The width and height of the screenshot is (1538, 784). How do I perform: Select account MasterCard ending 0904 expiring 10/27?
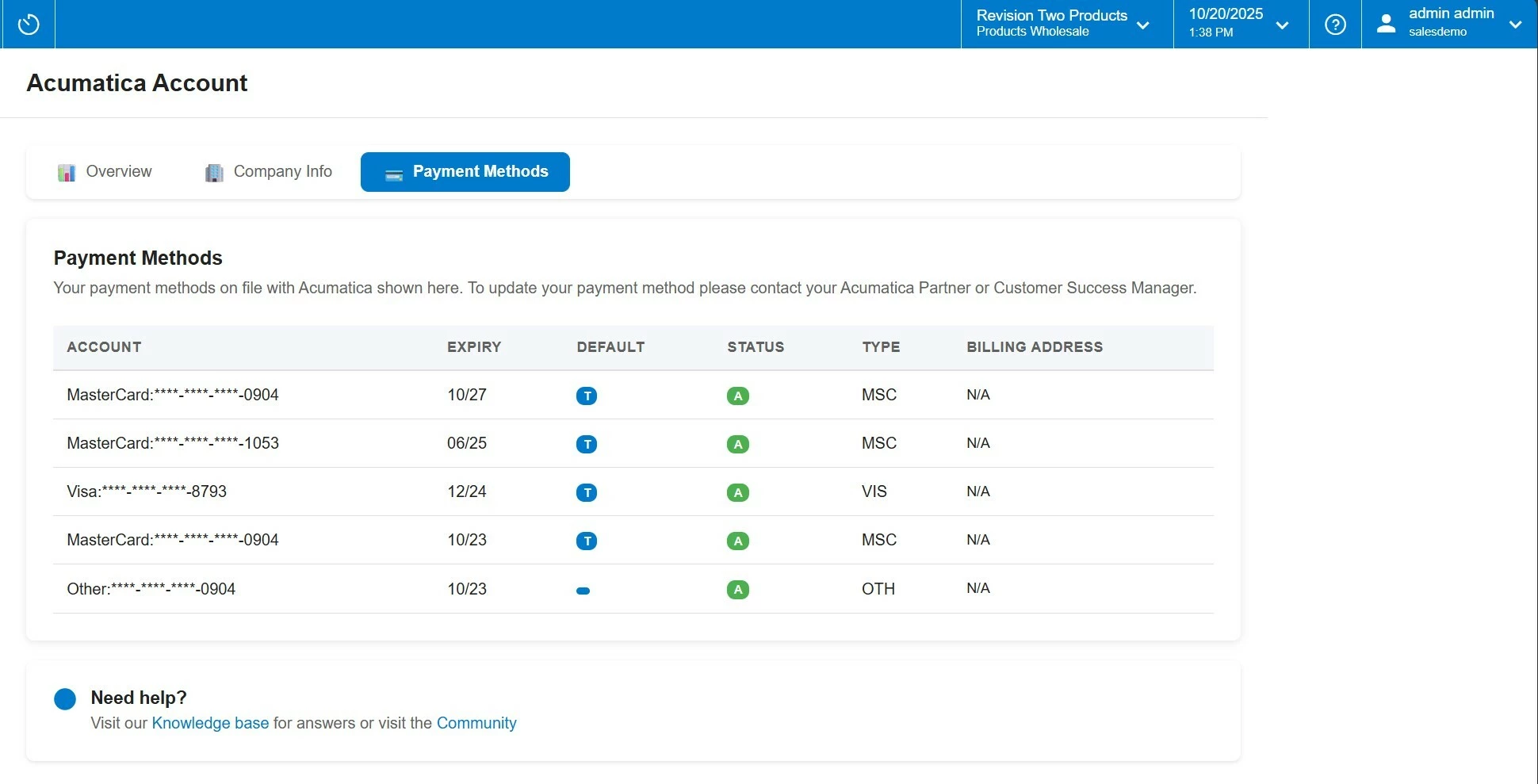click(x=173, y=395)
